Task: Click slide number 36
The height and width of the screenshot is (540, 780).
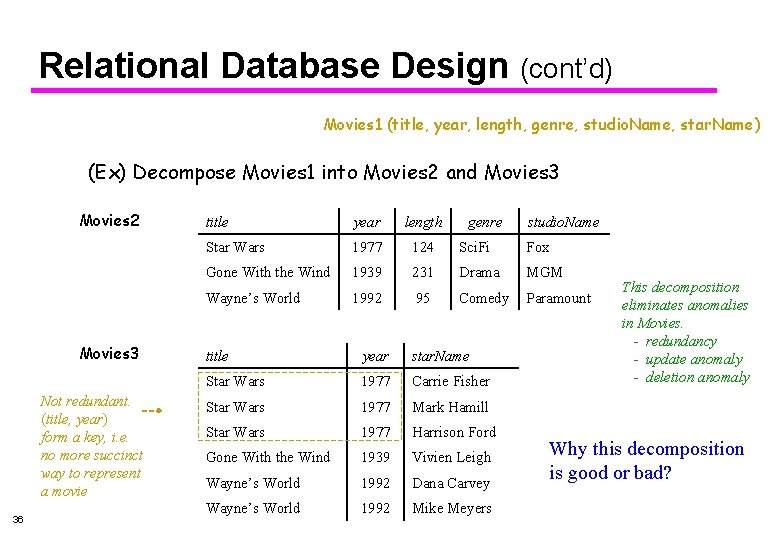Action: pos(18,520)
